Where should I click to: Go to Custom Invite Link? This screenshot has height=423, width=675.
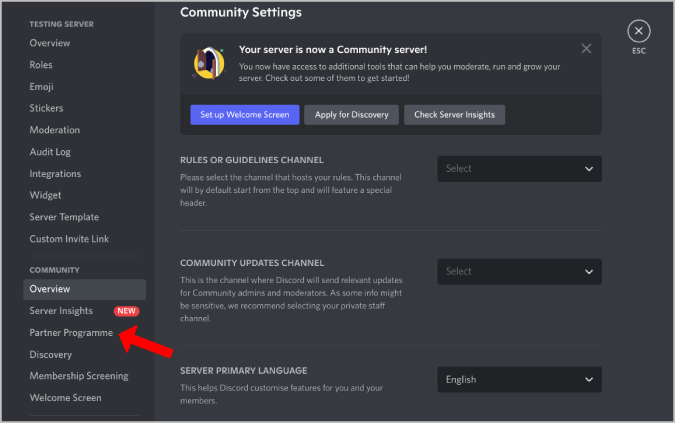tap(69, 239)
